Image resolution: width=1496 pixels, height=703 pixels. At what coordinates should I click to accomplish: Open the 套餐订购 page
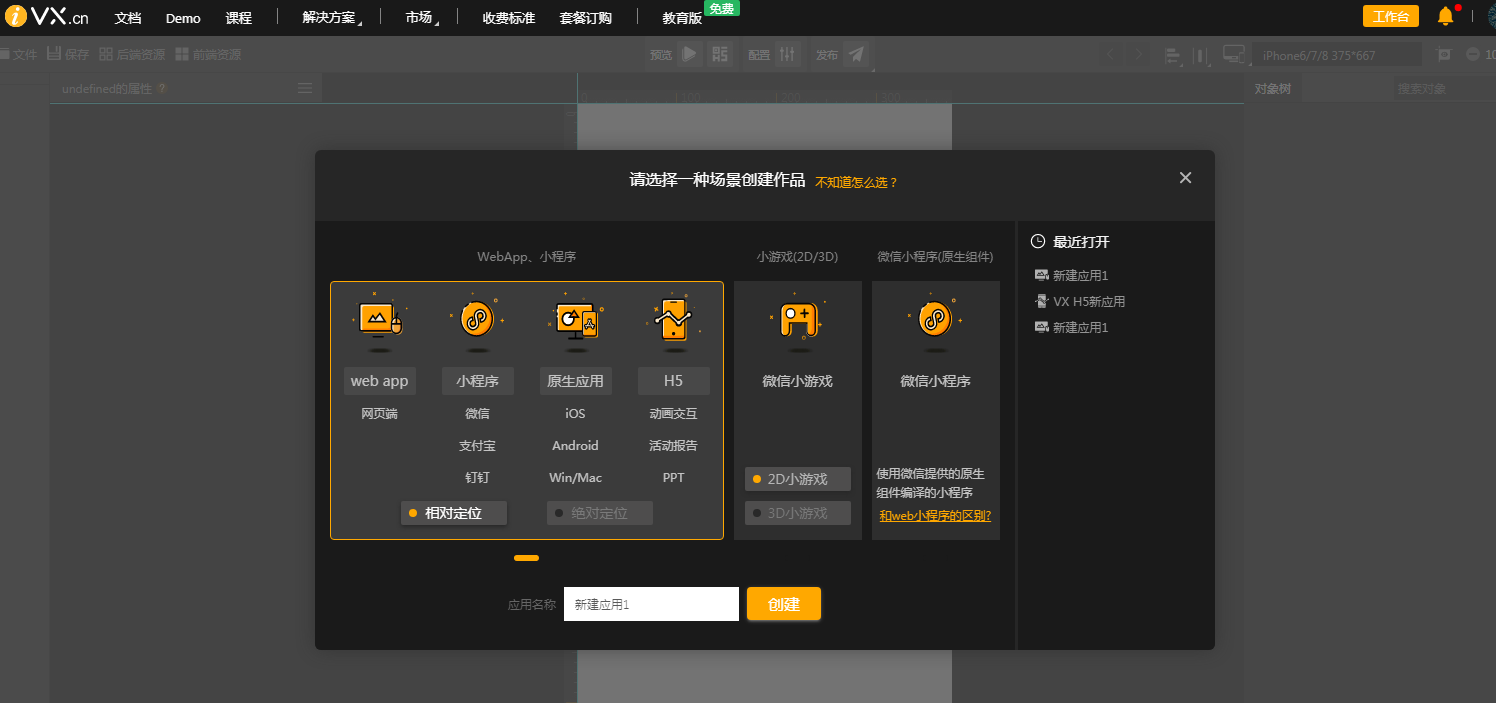(585, 18)
